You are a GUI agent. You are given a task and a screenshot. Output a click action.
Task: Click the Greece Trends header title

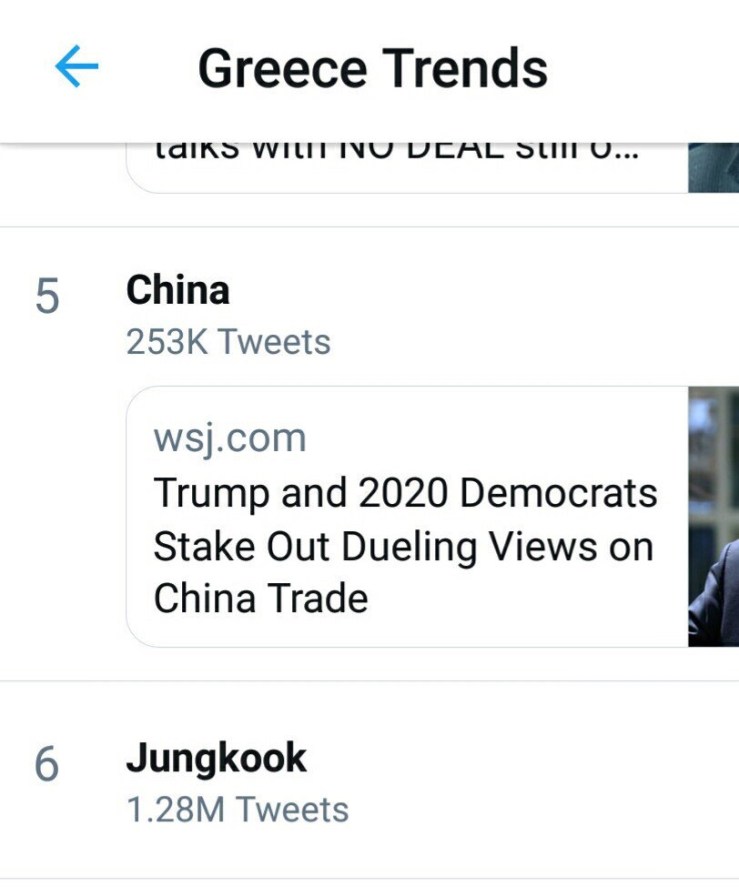pyautogui.click(x=372, y=68)
